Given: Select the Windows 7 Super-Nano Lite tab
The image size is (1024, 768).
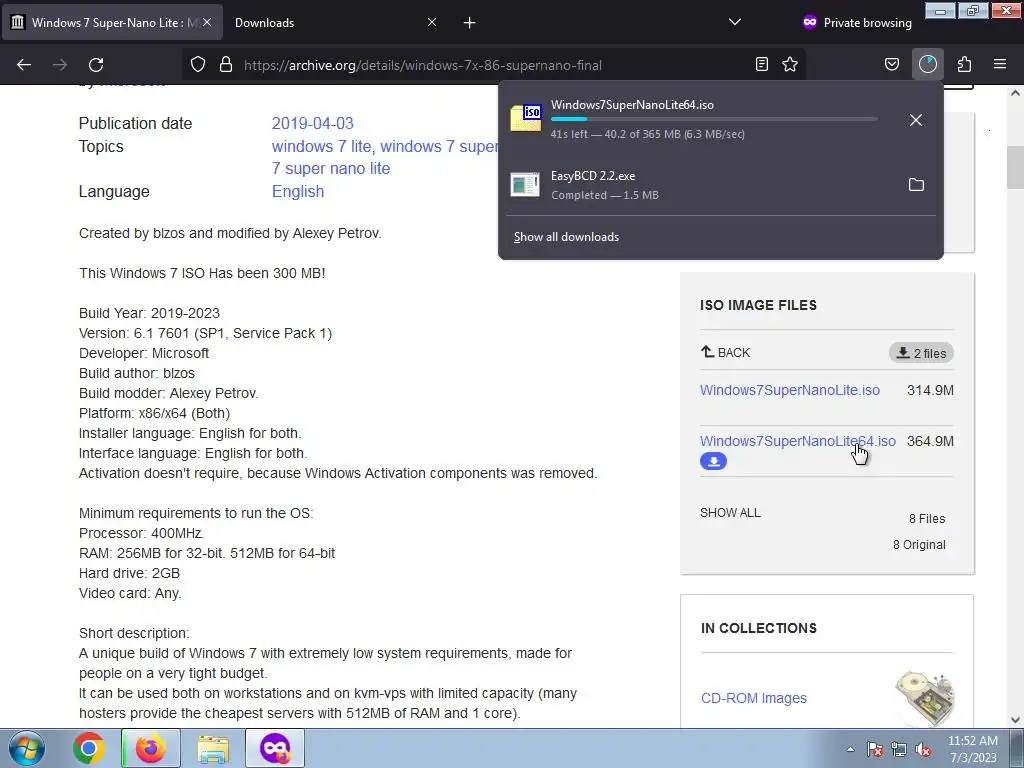Looking at the screenshot, I should 112,23.
